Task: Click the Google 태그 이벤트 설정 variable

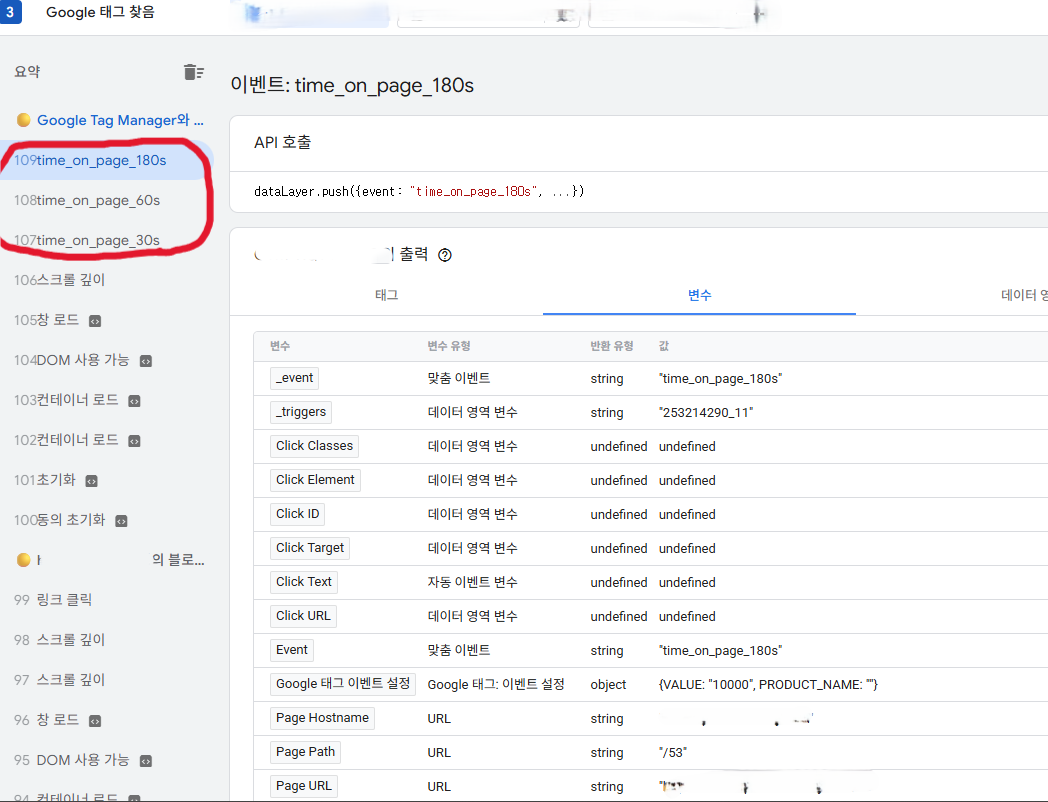Action: point(343,684)
